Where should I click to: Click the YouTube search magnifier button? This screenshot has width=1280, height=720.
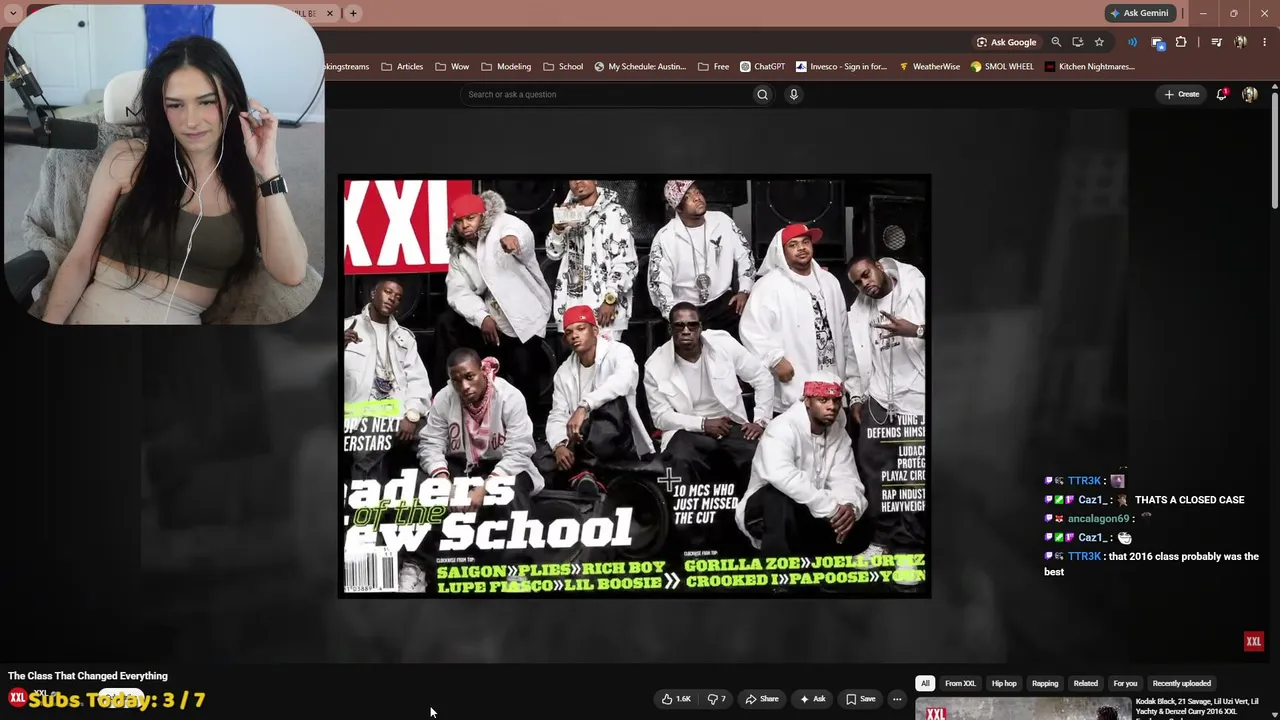point(762,94)
